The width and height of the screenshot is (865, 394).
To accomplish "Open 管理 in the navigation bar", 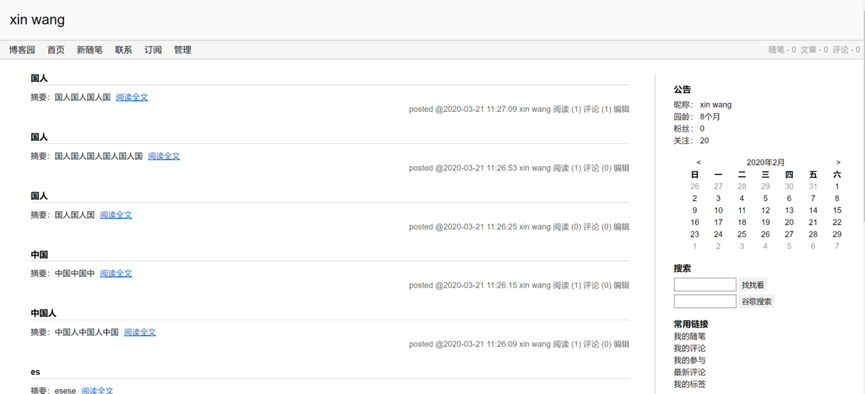I will 183,50.
